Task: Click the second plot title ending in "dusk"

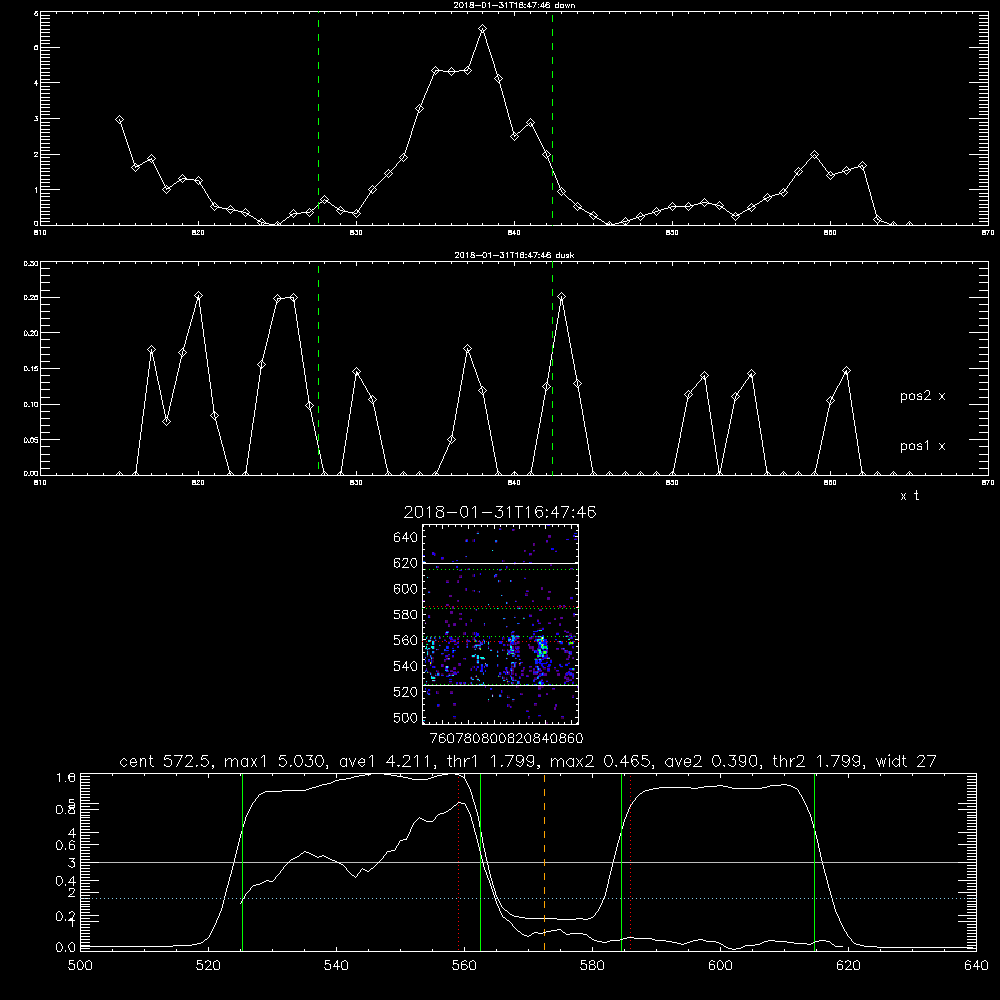Action: coord(514,255)
